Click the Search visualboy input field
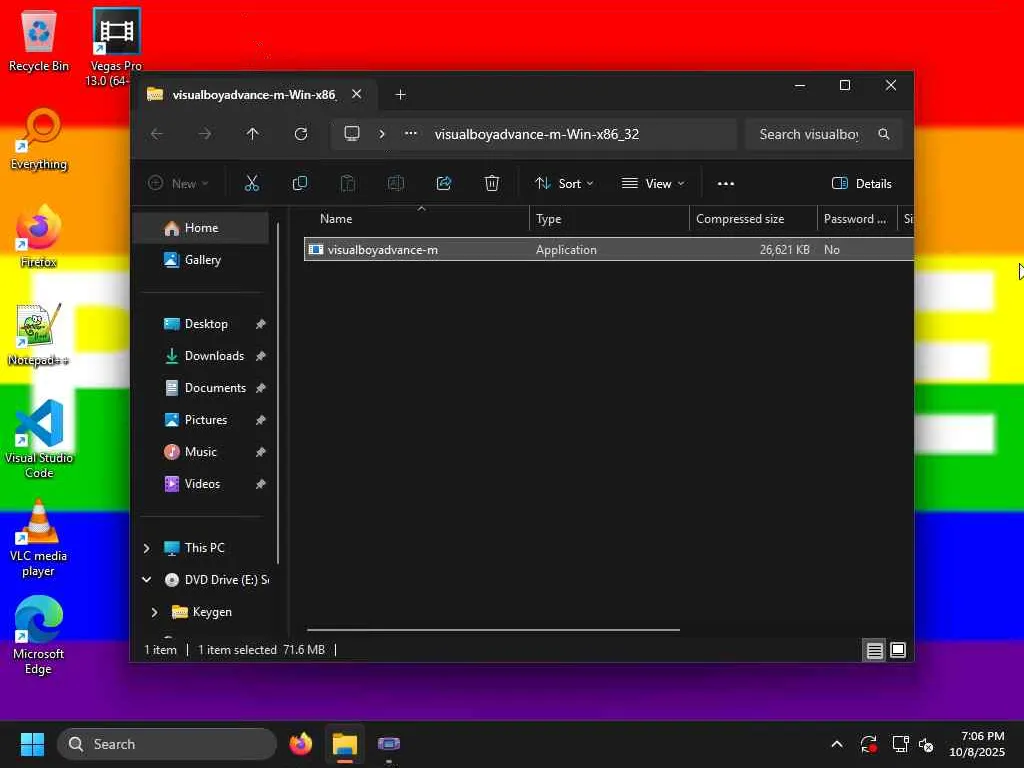This screenshot has height=768, width=1024. [810, 134]
